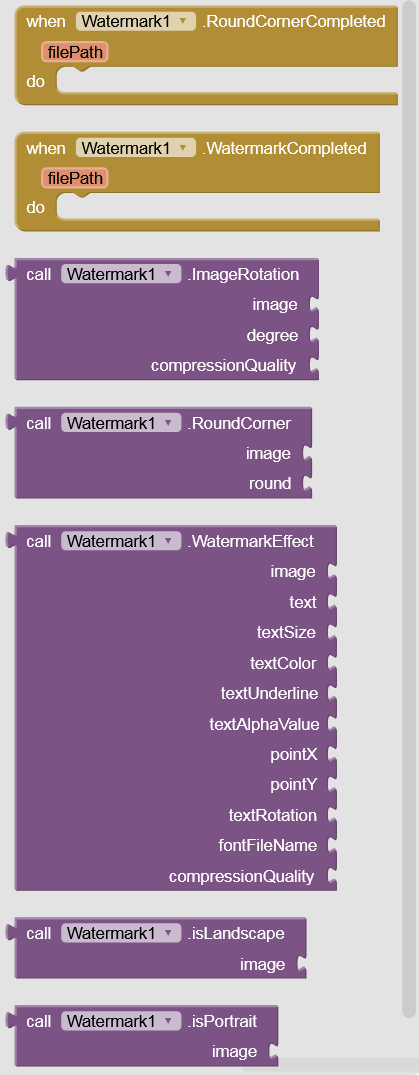Screen dimensions: 419x1075
Task: Click the degree socket of ImageRotation
Action: tap(314, 335)
